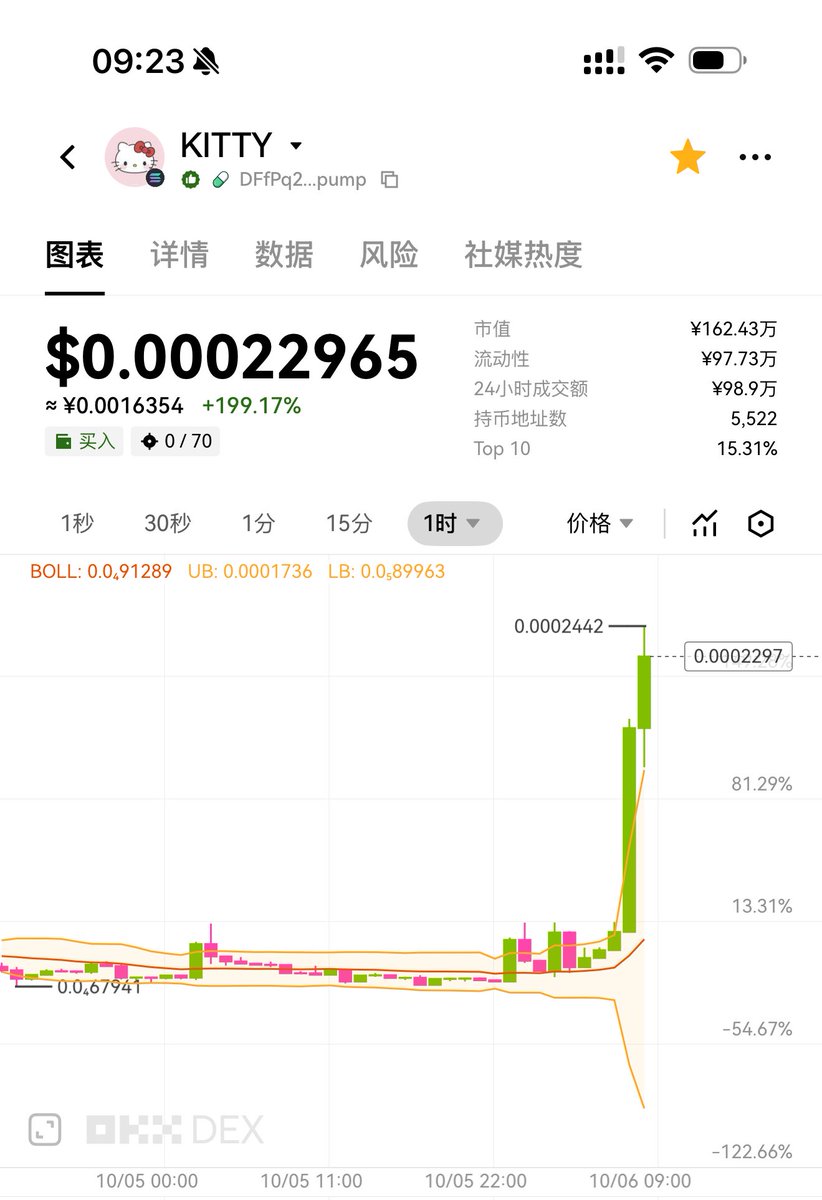
Task: Go back using the left chevron arrow
Action: coord(67,157)
